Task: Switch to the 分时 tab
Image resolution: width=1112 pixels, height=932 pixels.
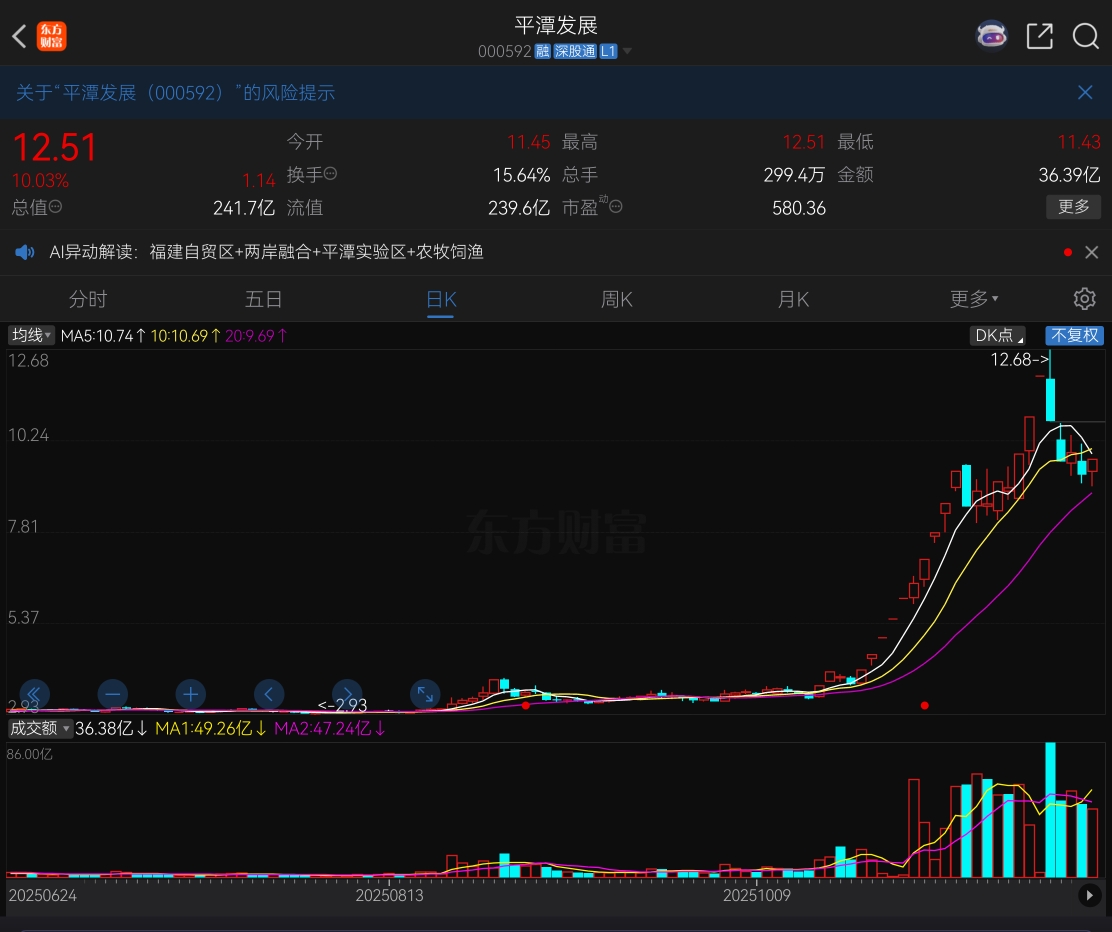Action: (87, 299)
